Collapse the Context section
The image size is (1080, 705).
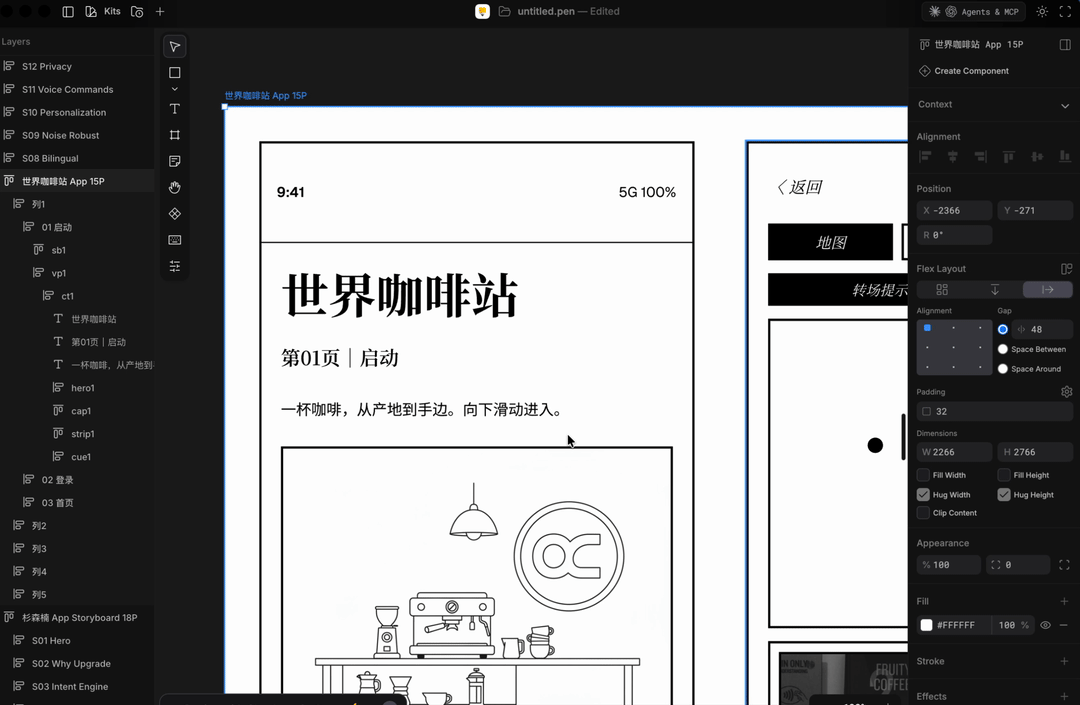(x=1065, y=105)
